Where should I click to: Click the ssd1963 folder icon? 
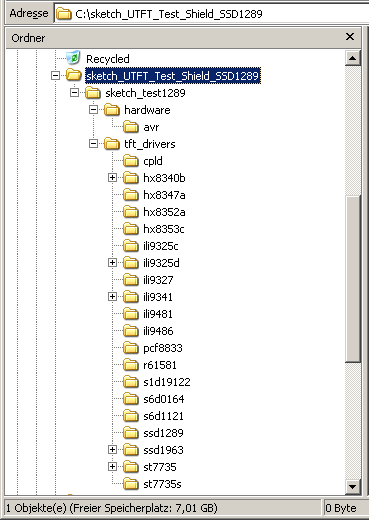click(x=131, y=449)
